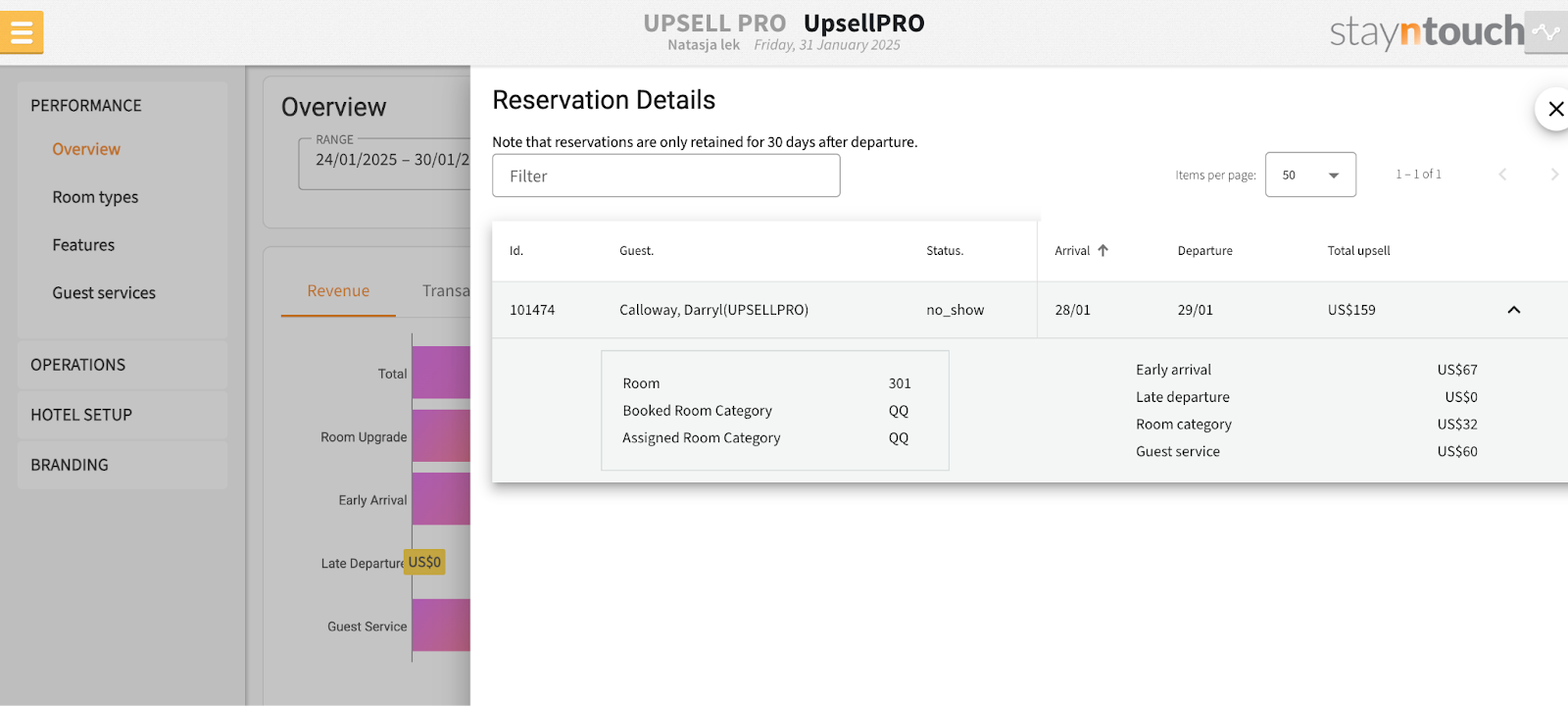Click the Guest service US$60 amount

(x=1457, y=452)
